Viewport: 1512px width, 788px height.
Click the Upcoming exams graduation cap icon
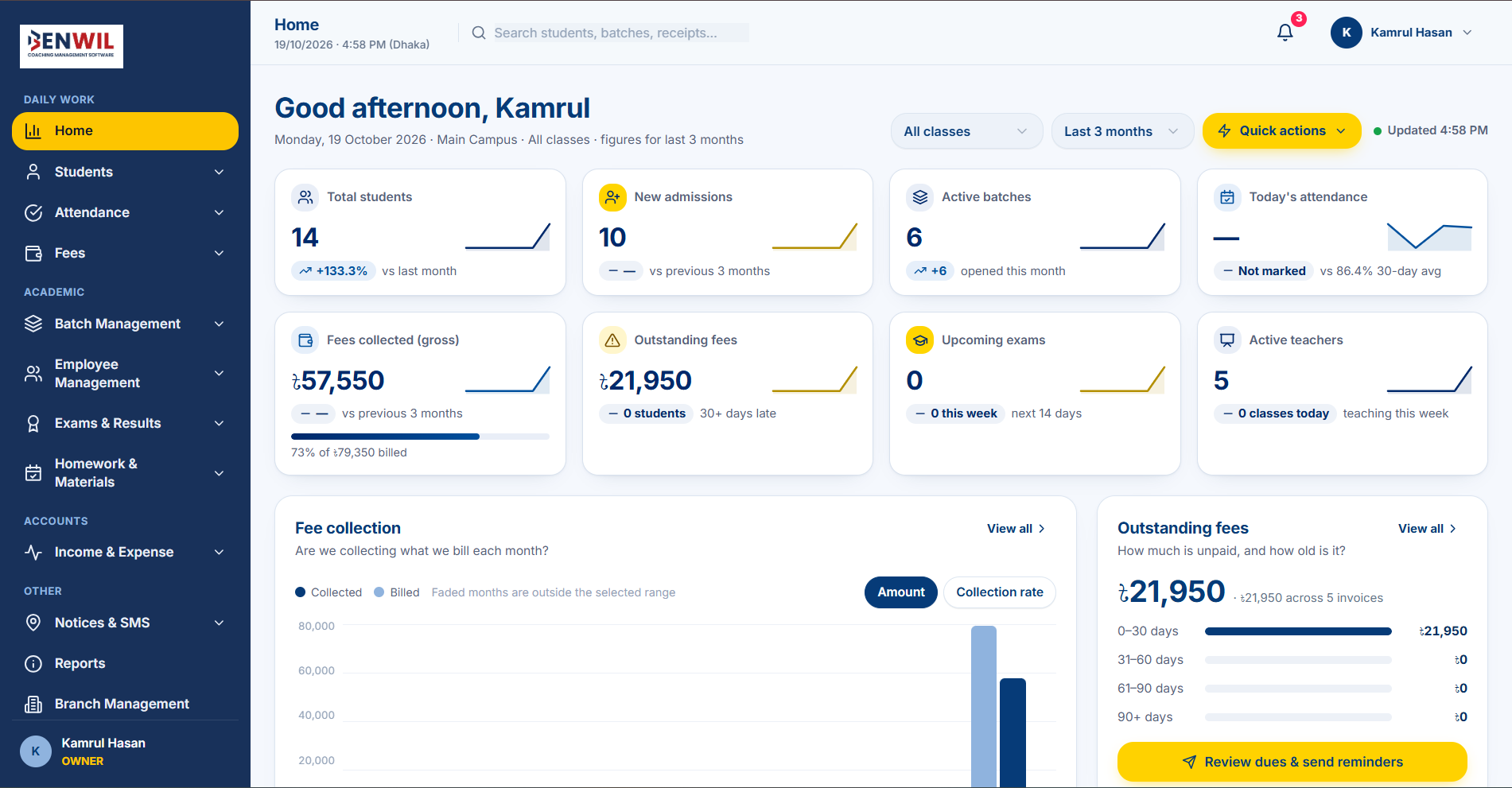click(920, 340)
